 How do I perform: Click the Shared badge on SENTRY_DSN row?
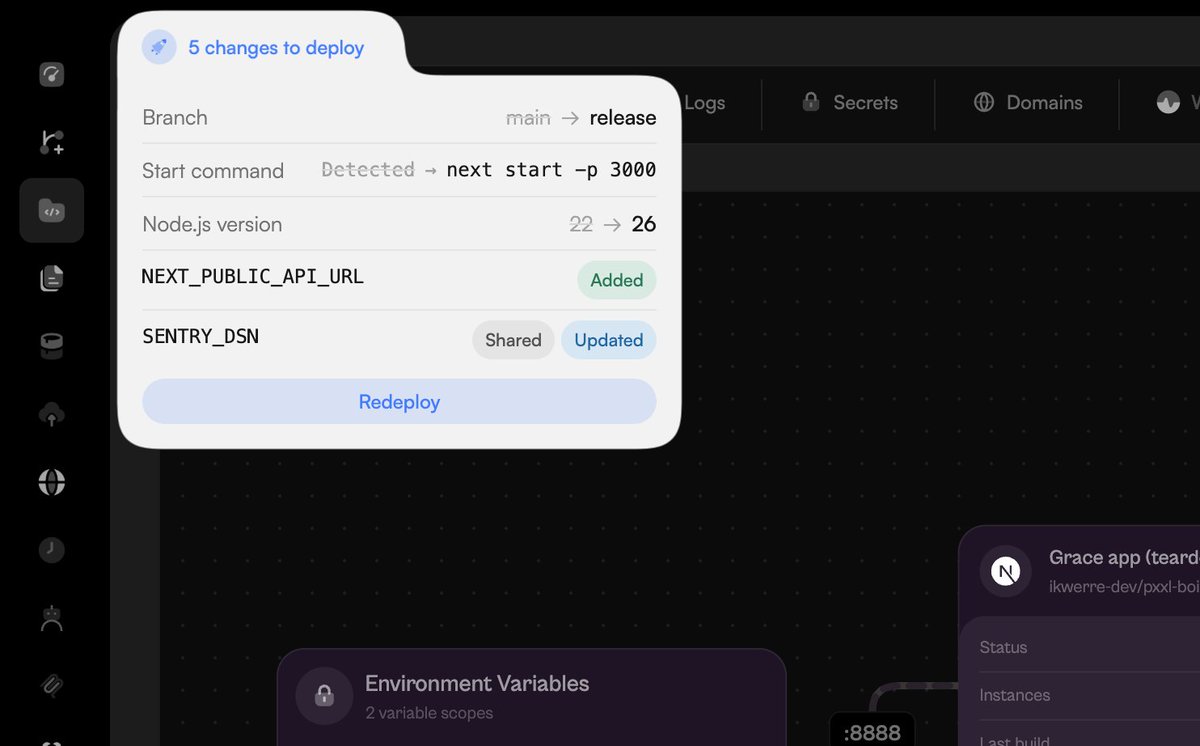pyautogui.click(x=513, y=340)
